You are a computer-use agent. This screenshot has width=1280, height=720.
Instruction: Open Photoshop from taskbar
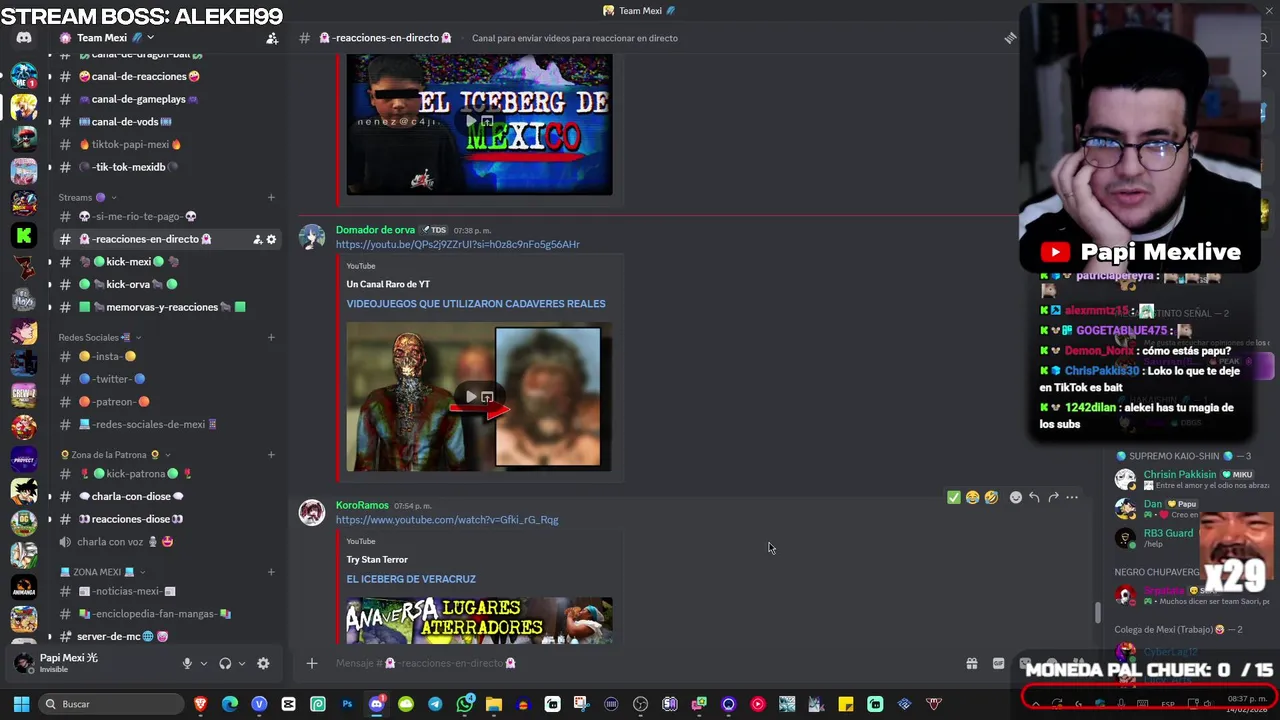point(347,704)
